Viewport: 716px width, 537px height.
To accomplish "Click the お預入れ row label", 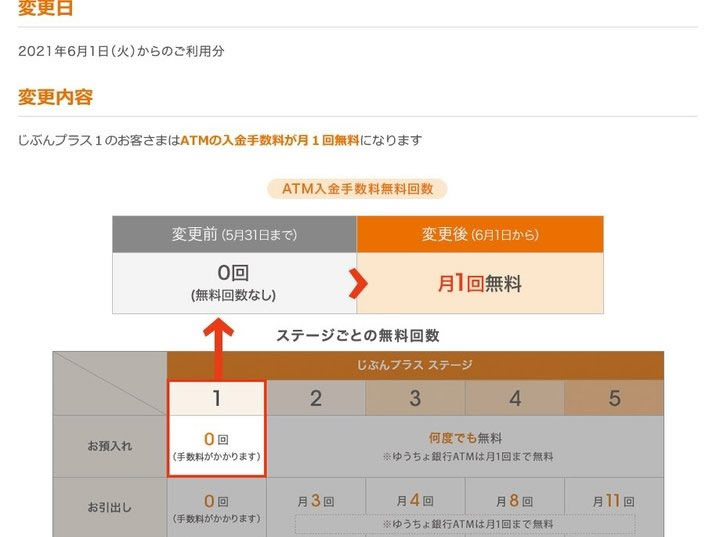I will [110, 446].
